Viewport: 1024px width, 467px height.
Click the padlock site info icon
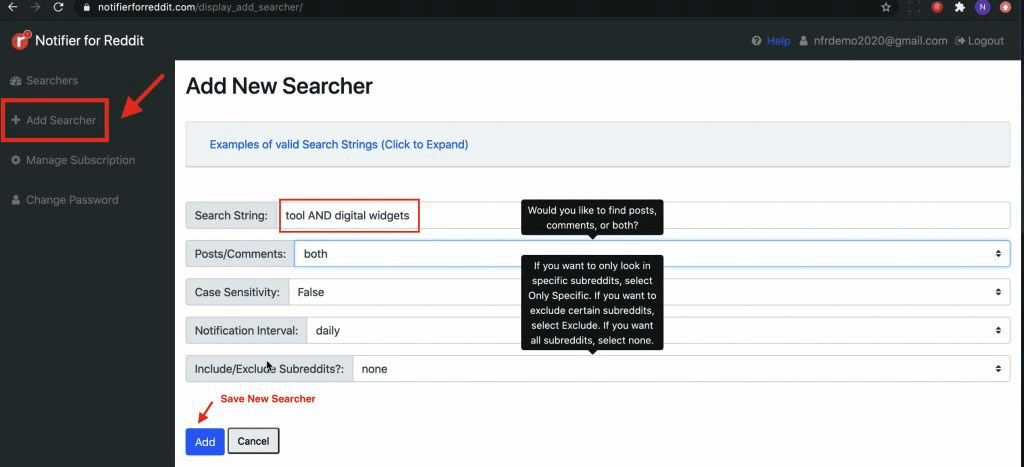86,8
